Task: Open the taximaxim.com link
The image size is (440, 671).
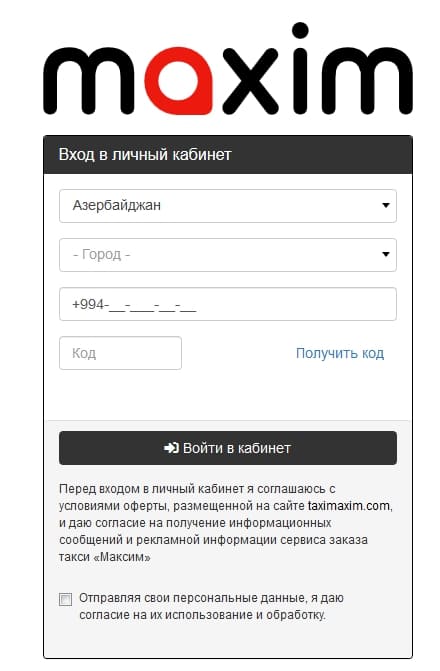Action: 349,505
